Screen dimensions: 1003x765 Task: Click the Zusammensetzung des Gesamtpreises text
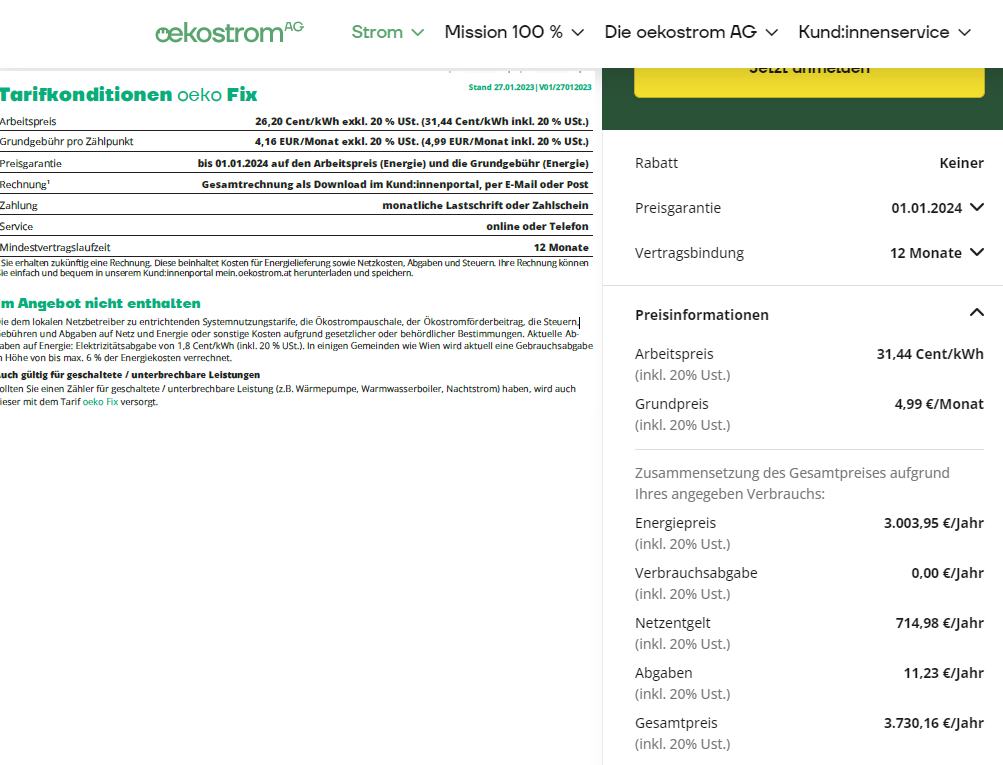[x=792, y=484]
